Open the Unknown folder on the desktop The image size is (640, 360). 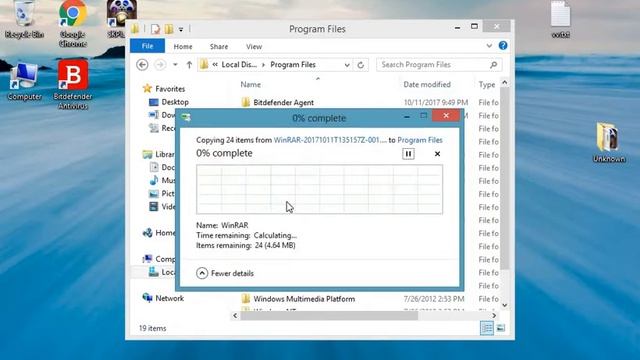(609, 142)
